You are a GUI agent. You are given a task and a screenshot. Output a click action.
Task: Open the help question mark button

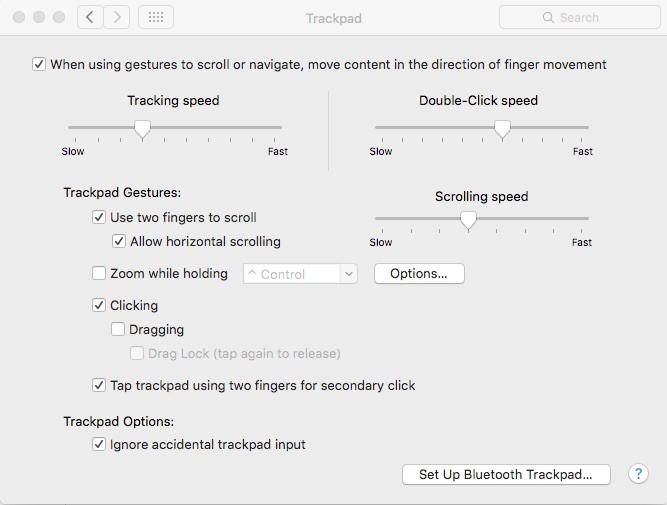pyautogui.click(x=638, y=474)
